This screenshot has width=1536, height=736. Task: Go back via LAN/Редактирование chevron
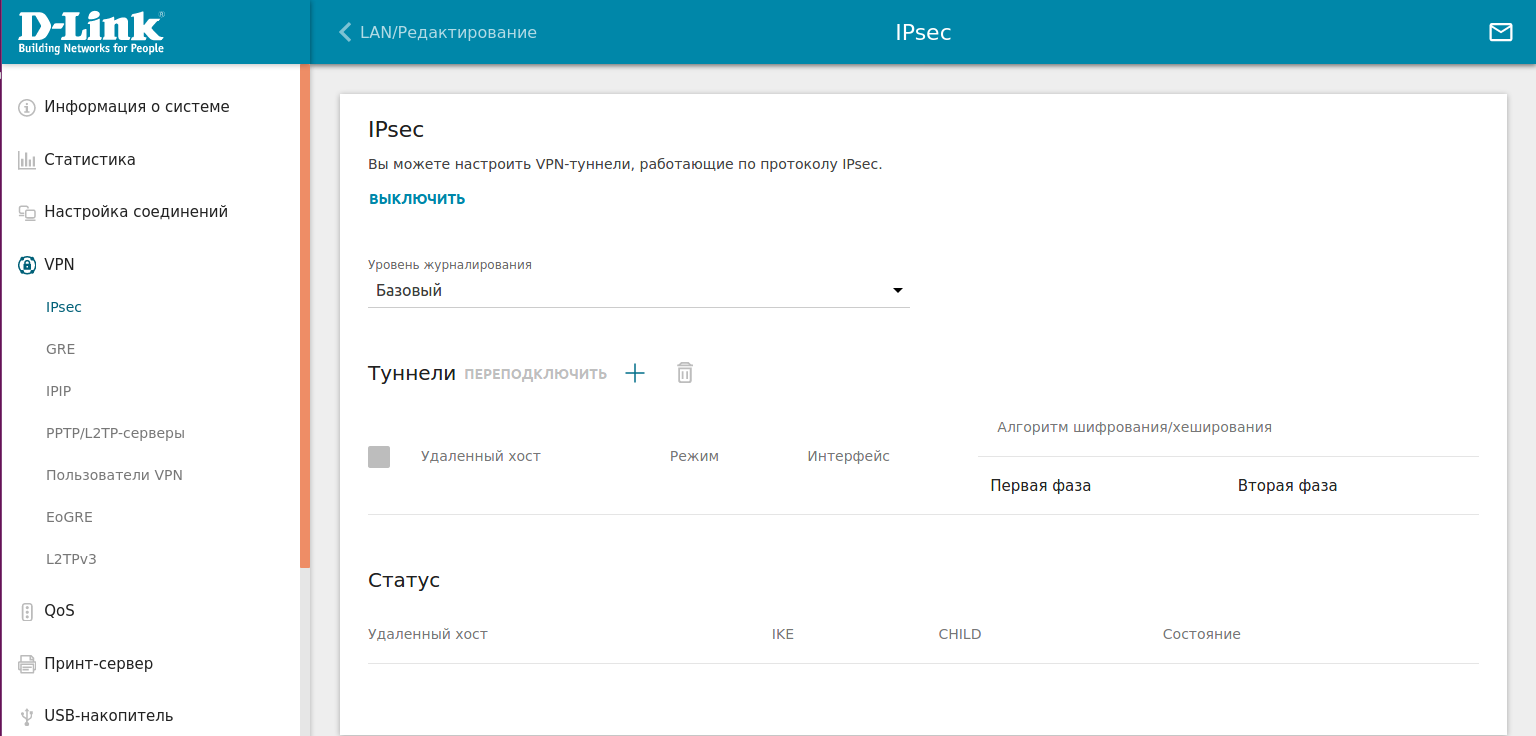346,32
